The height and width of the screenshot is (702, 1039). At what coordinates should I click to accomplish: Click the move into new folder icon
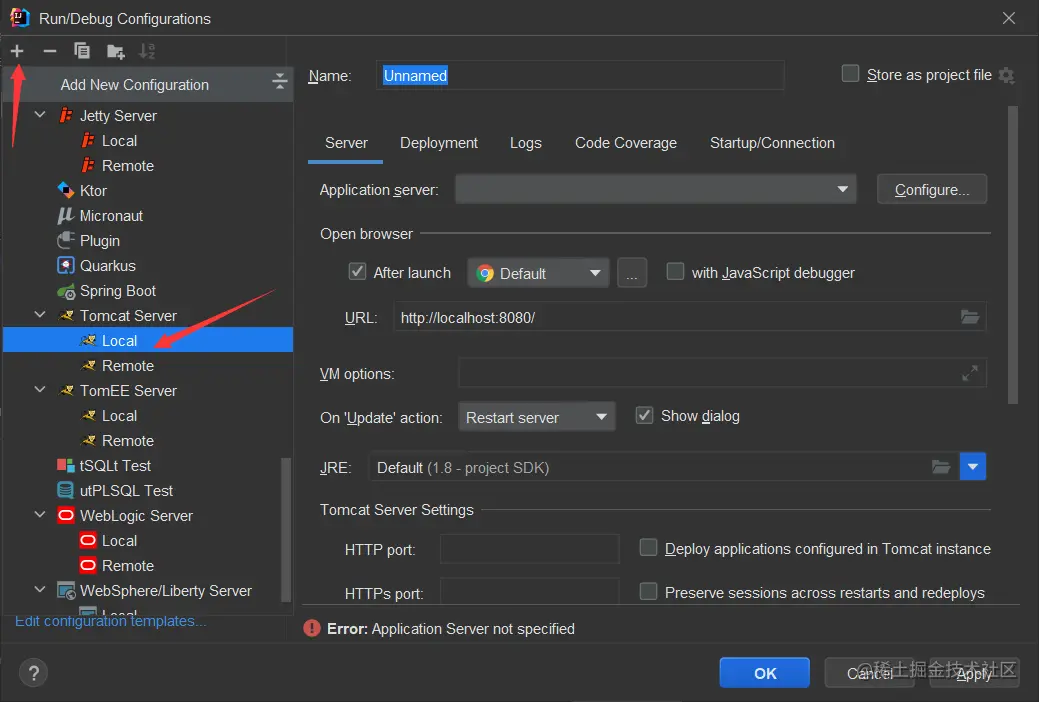pyautogui.click(x=115, y=52)
